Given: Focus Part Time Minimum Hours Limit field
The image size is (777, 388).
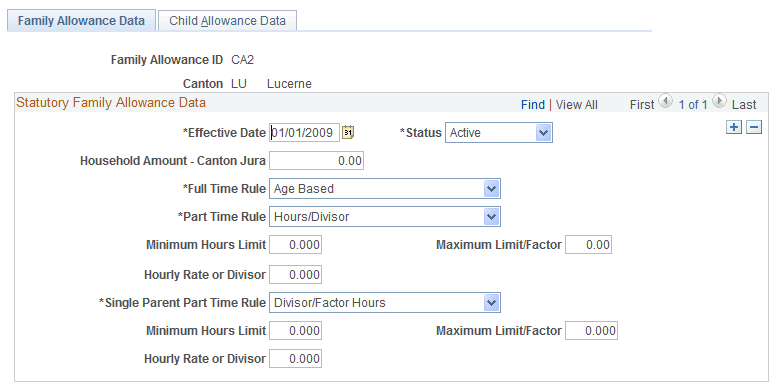Looking at the screenshot, I should 295,245.
